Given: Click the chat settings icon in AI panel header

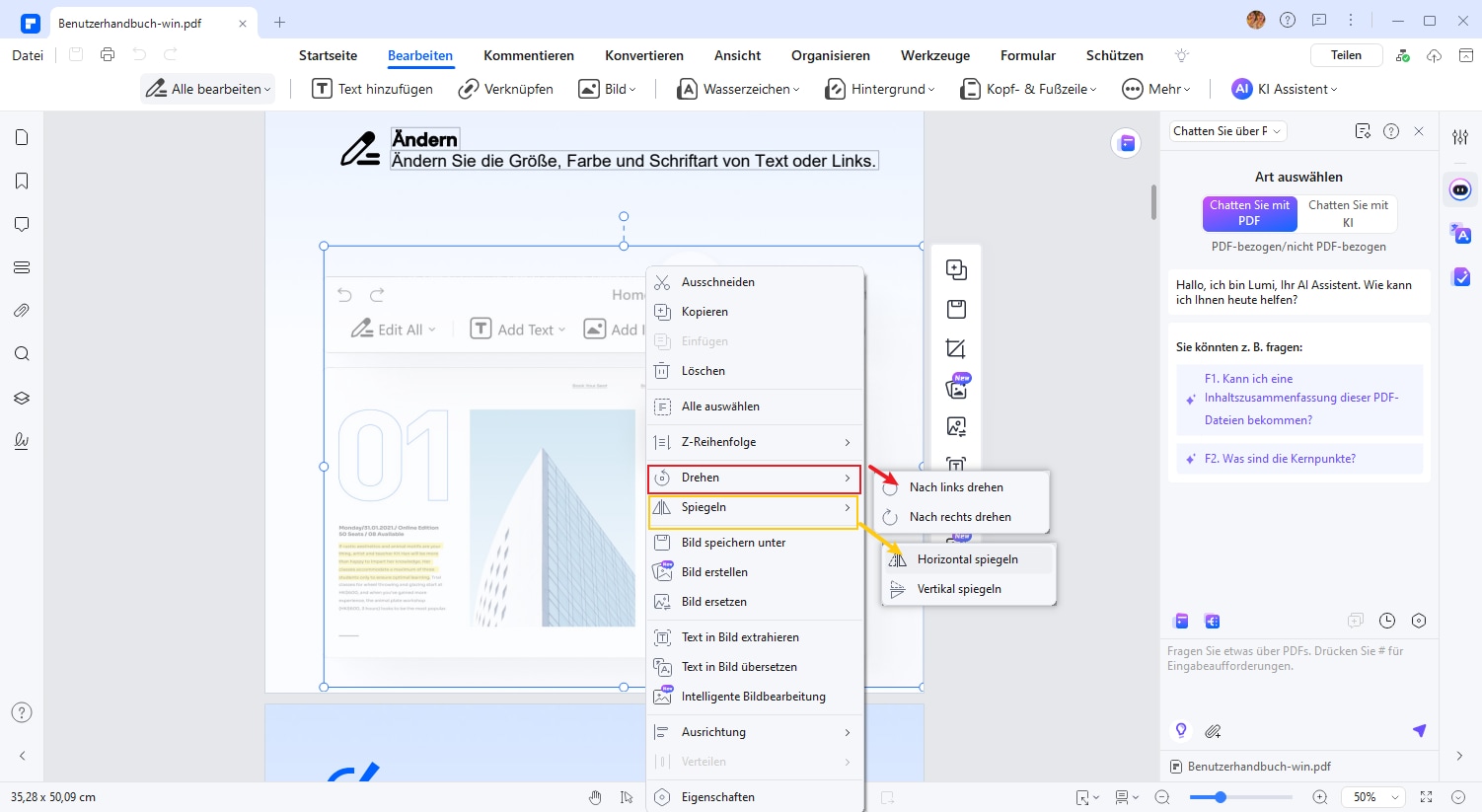Looking at the screenshot, I should pos(1363,131).
